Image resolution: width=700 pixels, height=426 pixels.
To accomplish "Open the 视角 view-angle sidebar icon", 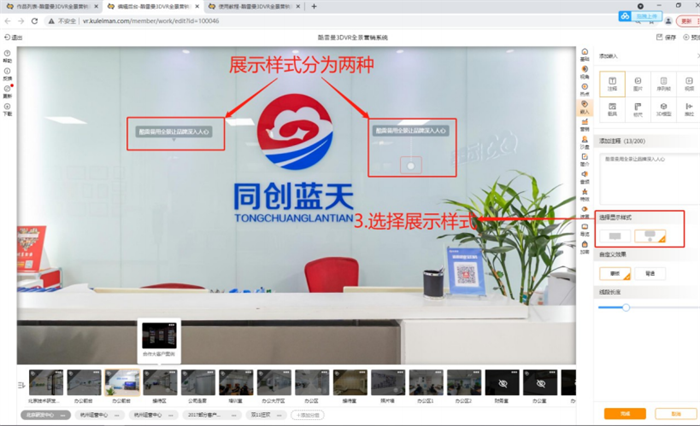I will click(x=584, y=72).
